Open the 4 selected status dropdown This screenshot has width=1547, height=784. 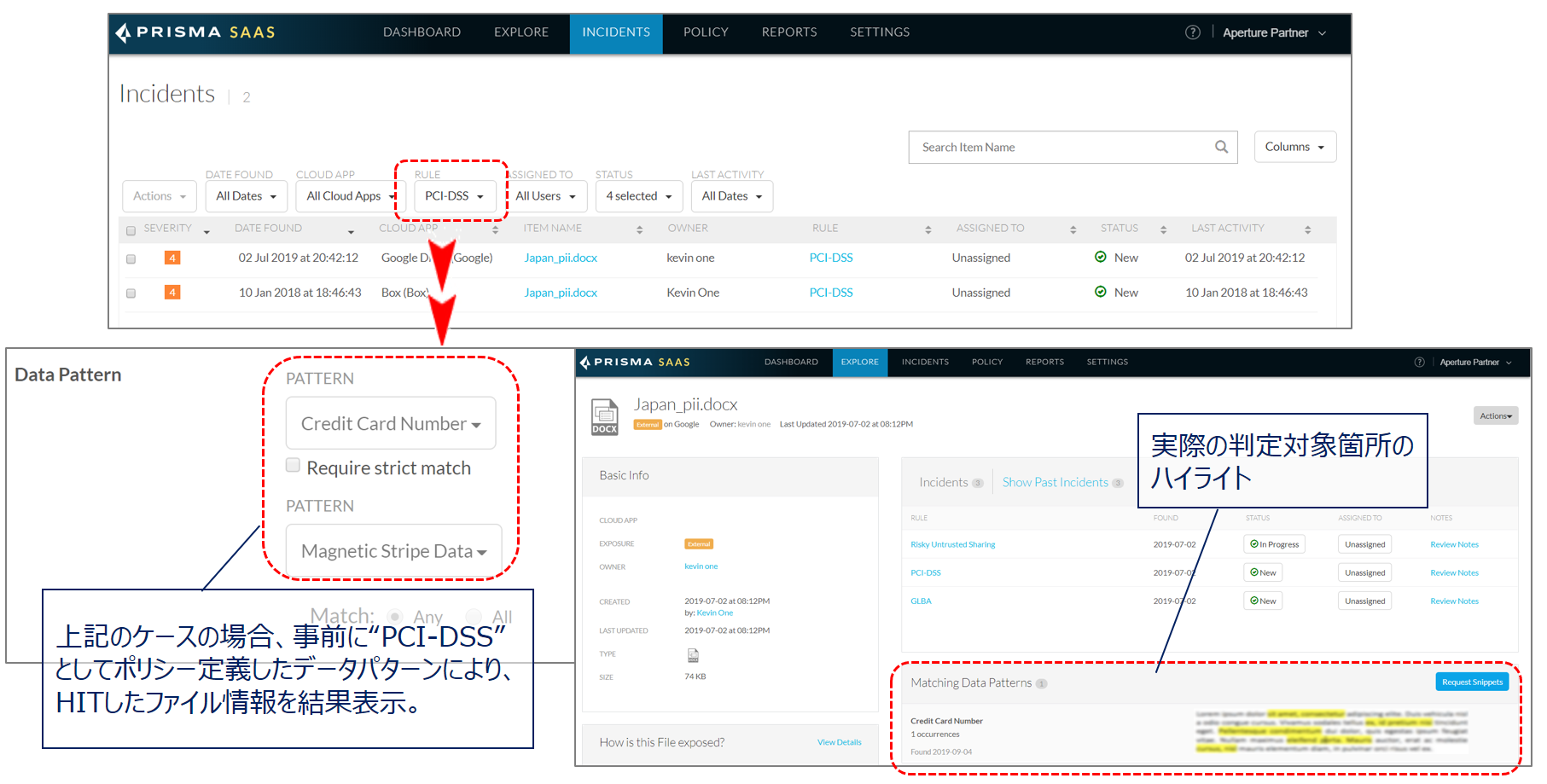click(x=639, y=196)
